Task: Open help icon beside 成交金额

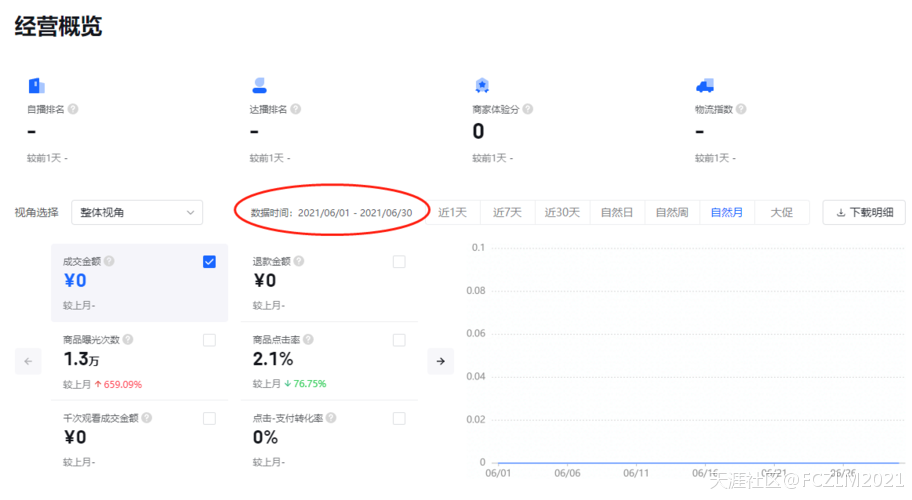Action: pyautogui.click(x=109, y=261)
